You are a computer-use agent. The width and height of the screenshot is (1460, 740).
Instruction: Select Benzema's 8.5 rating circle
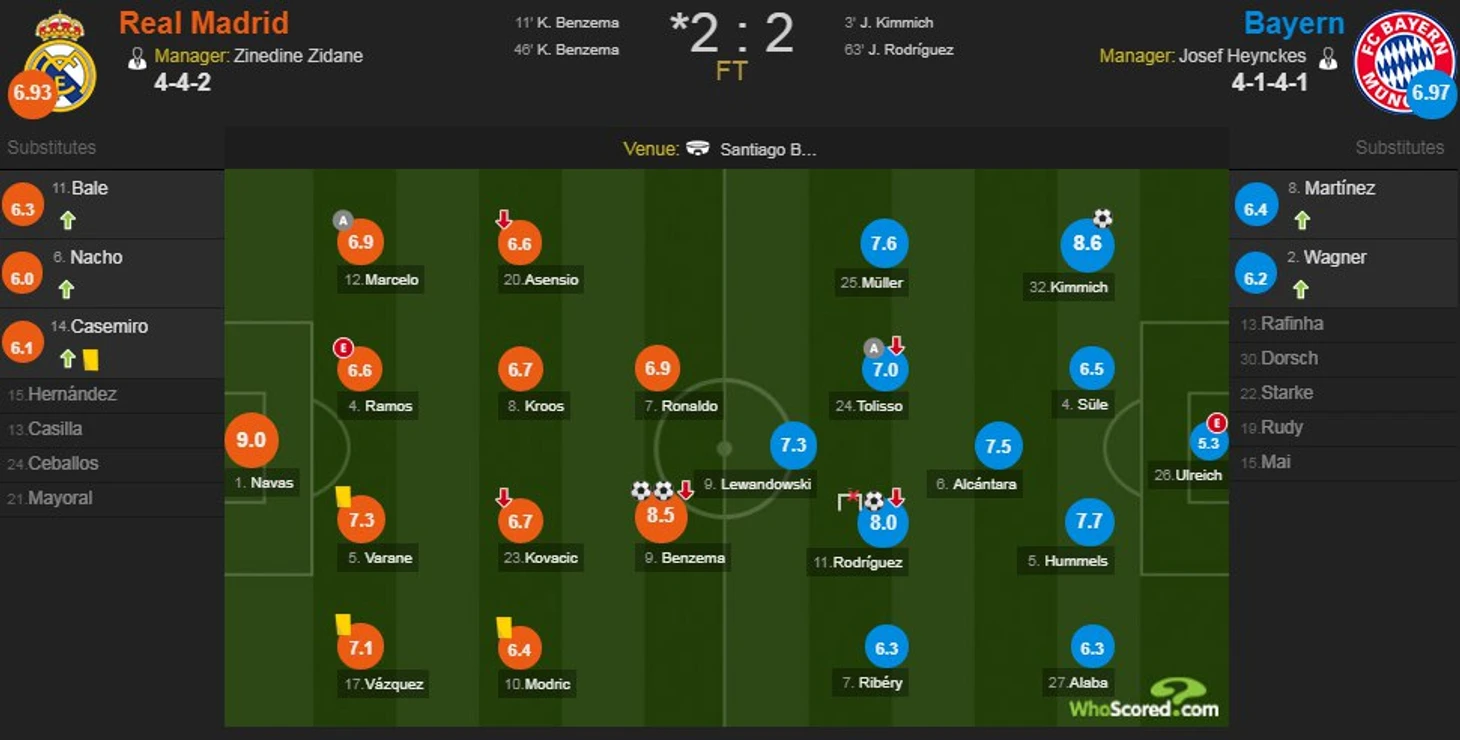click(x=660, y=517)
